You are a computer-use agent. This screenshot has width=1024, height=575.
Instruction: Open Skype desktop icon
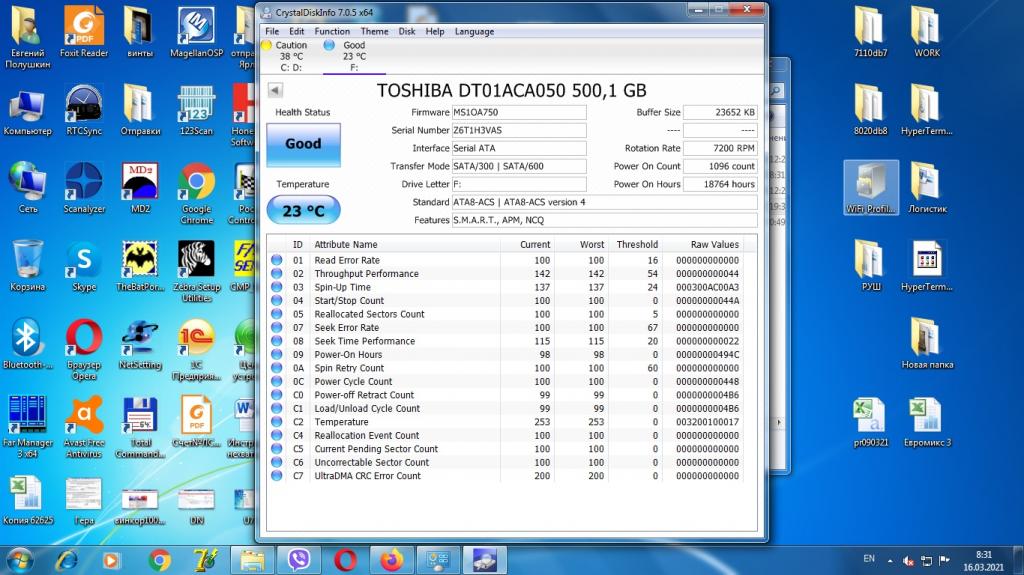click(x=84, y=266)
